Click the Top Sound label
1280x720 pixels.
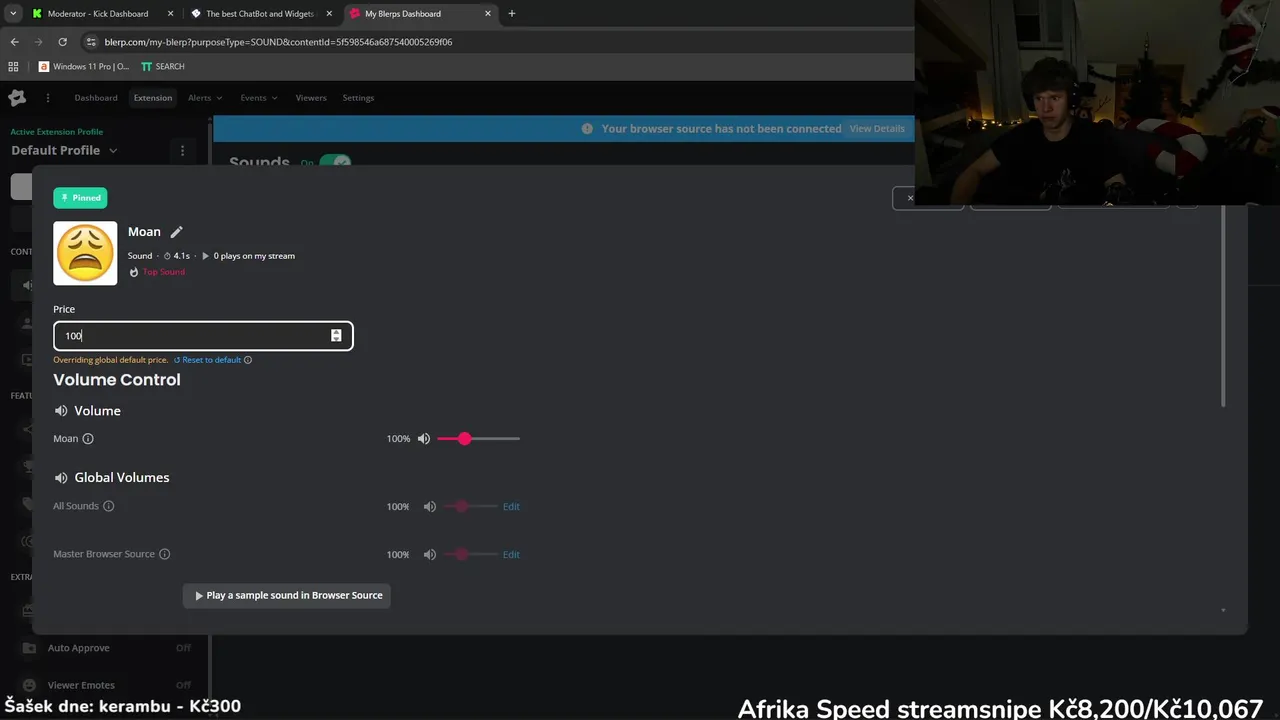[x=163, y=272]
